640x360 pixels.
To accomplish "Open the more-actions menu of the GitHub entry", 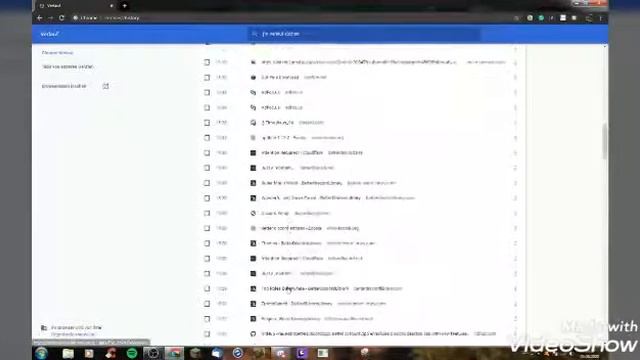I will click(x=515, y=334).
